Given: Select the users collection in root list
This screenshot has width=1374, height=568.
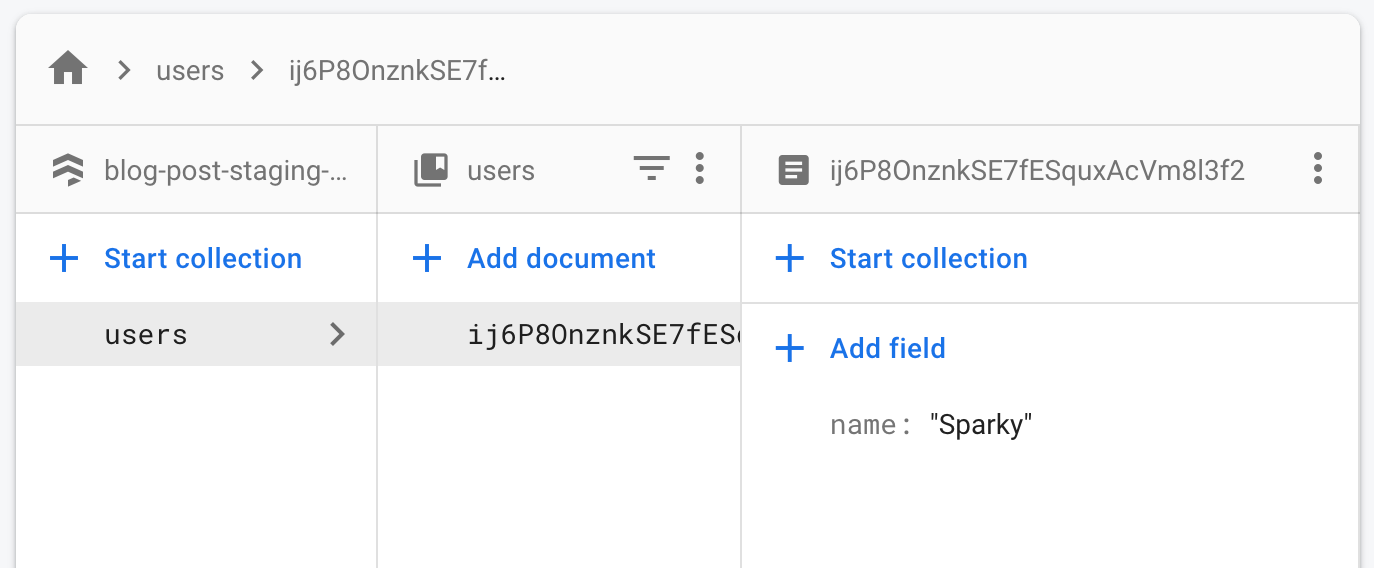Looking at the screenshot, I should [x=196, y=334].
